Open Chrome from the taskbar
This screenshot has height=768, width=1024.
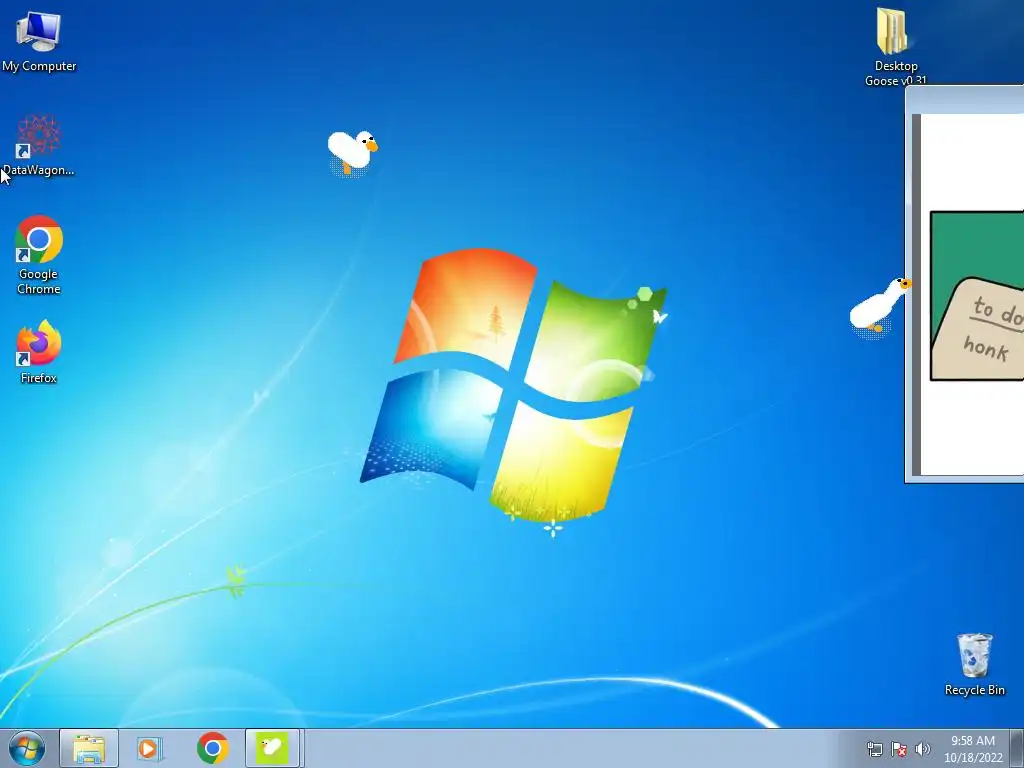pyautogui.click(x=212, y=748)
